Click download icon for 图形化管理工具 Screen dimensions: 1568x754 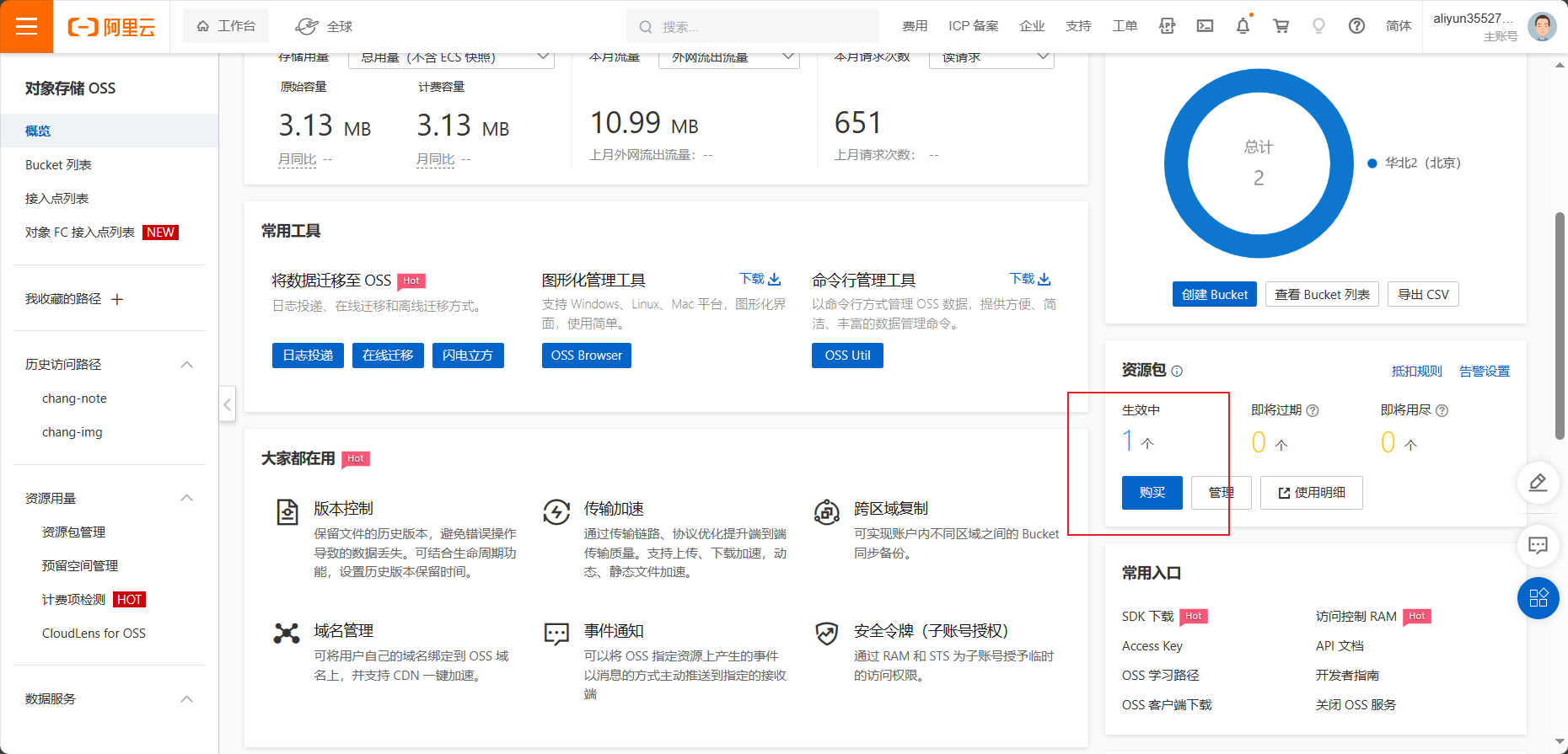coord(774,279)
